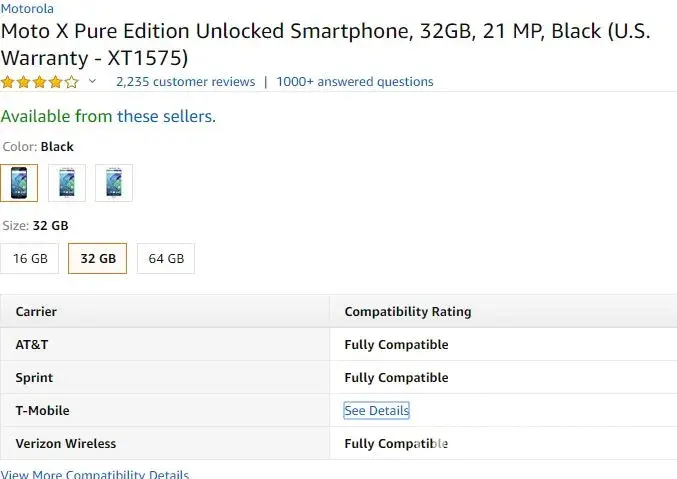
Task: Click See Details for T-Mobile
Action: click(x=376, y=411)
